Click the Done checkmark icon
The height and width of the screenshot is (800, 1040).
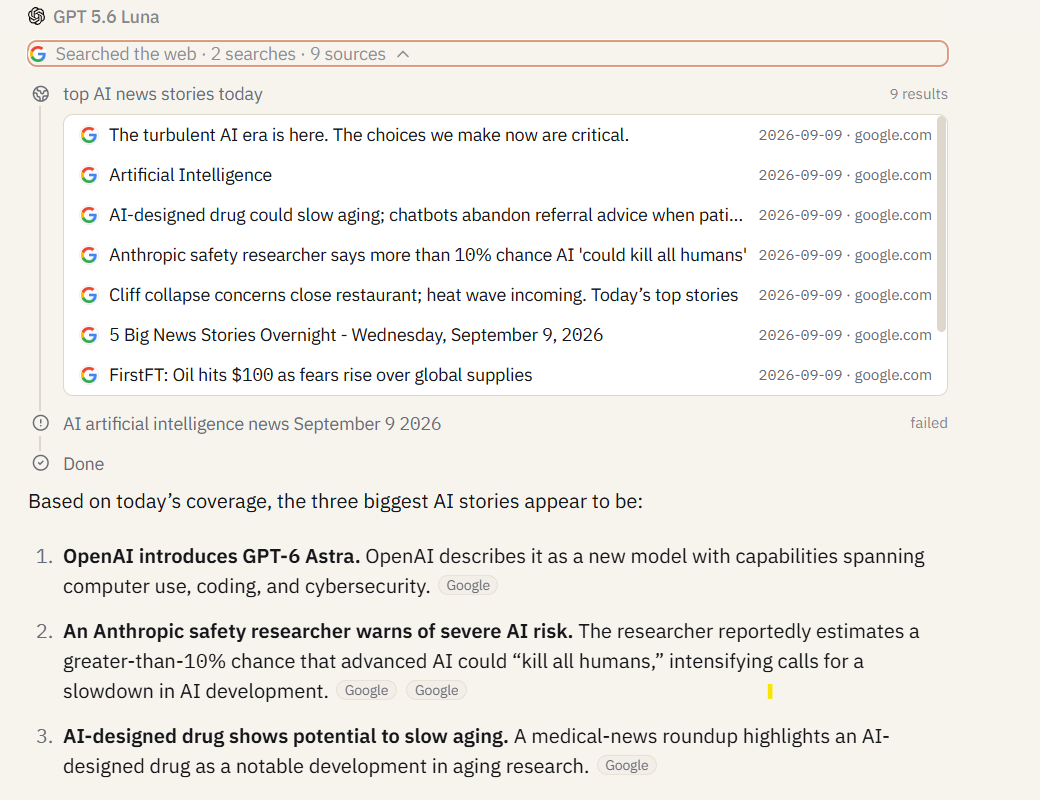click(x=40, y=463)
